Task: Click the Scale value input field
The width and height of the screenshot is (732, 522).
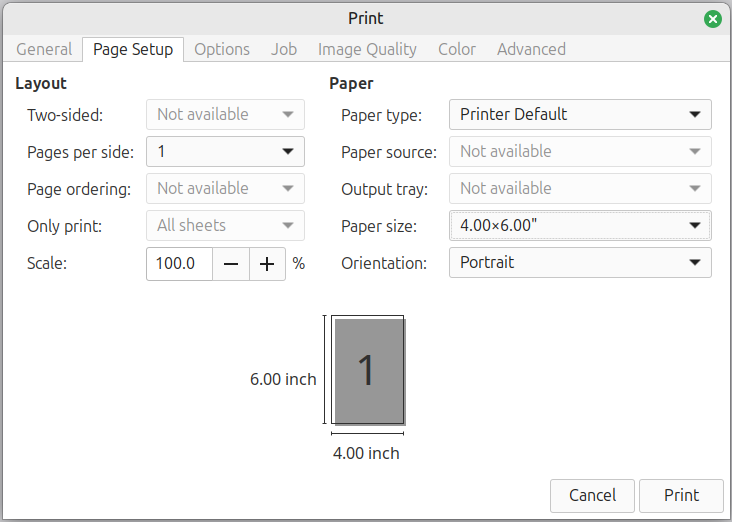Action: coord(179,264)
